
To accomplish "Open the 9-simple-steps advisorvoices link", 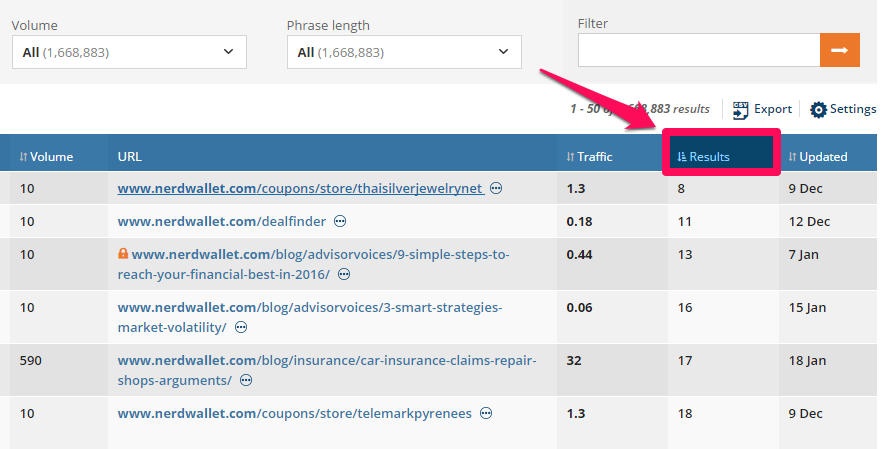I will [314, 264].
